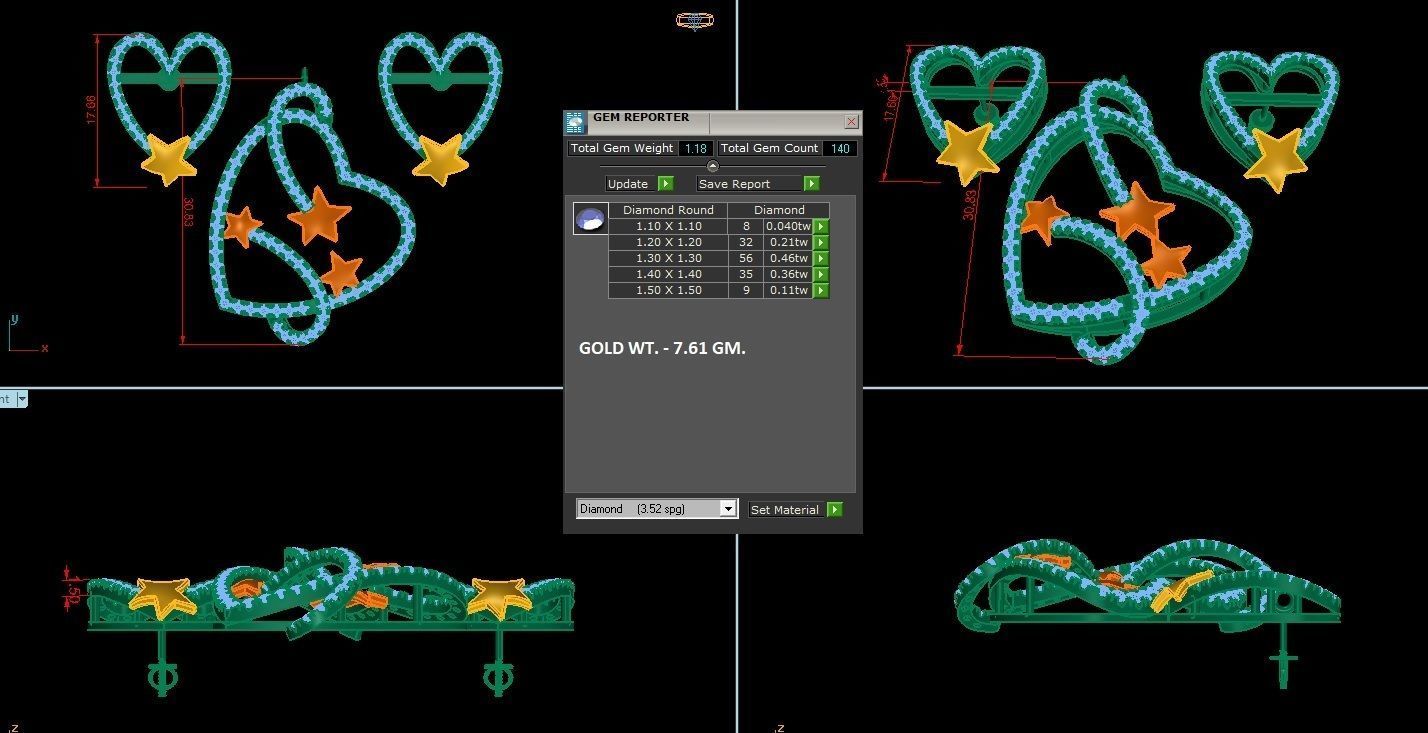Click the green arrow for 1.10 X 1.10 row
Image resolution: width=1428 pixels, height=733 pixels.
(821, 227)
